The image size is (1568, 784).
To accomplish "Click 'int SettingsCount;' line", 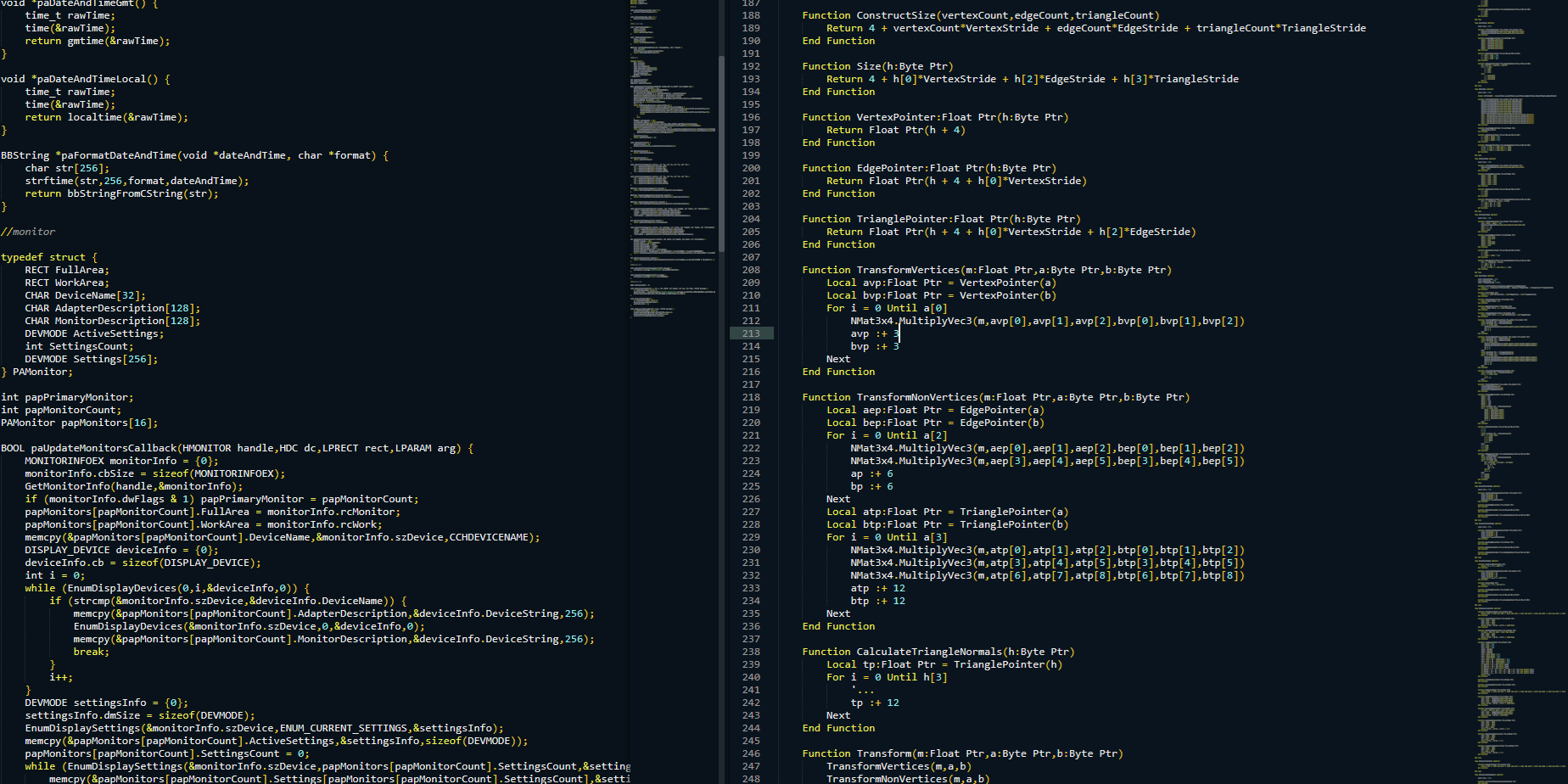I will pyautogui.click(x=80, y=346).
